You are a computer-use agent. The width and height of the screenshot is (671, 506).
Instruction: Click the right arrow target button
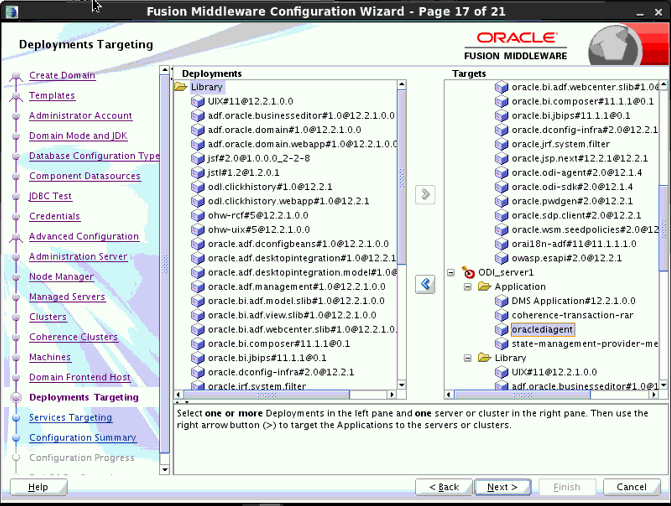pyautogui.click(x=425, y=194)
